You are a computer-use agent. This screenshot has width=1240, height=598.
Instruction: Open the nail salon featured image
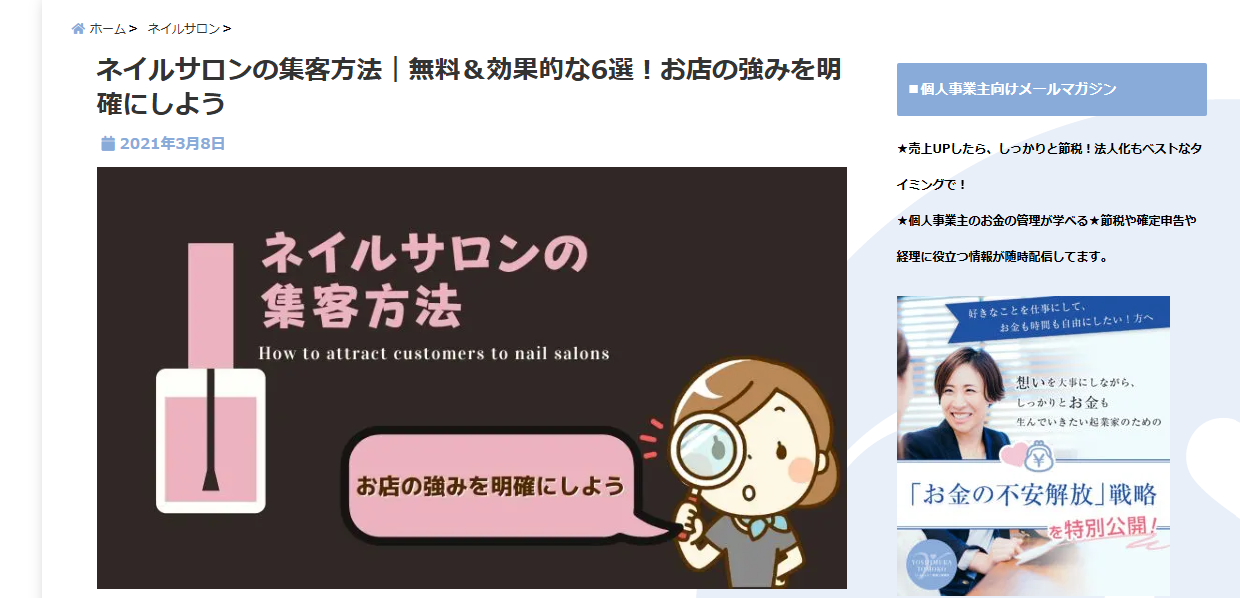472,378
